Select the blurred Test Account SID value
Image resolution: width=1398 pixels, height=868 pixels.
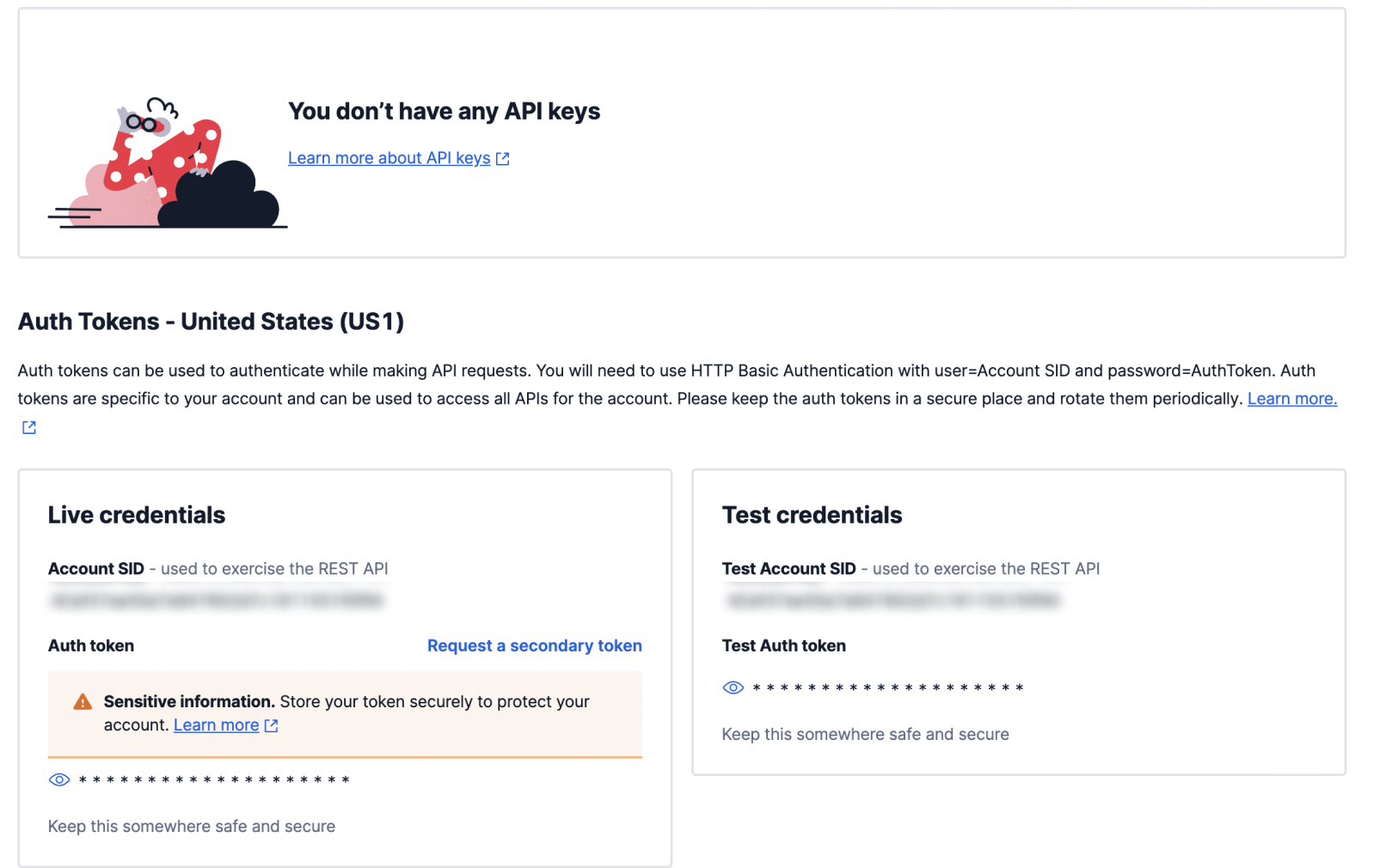tap(892, 600)
